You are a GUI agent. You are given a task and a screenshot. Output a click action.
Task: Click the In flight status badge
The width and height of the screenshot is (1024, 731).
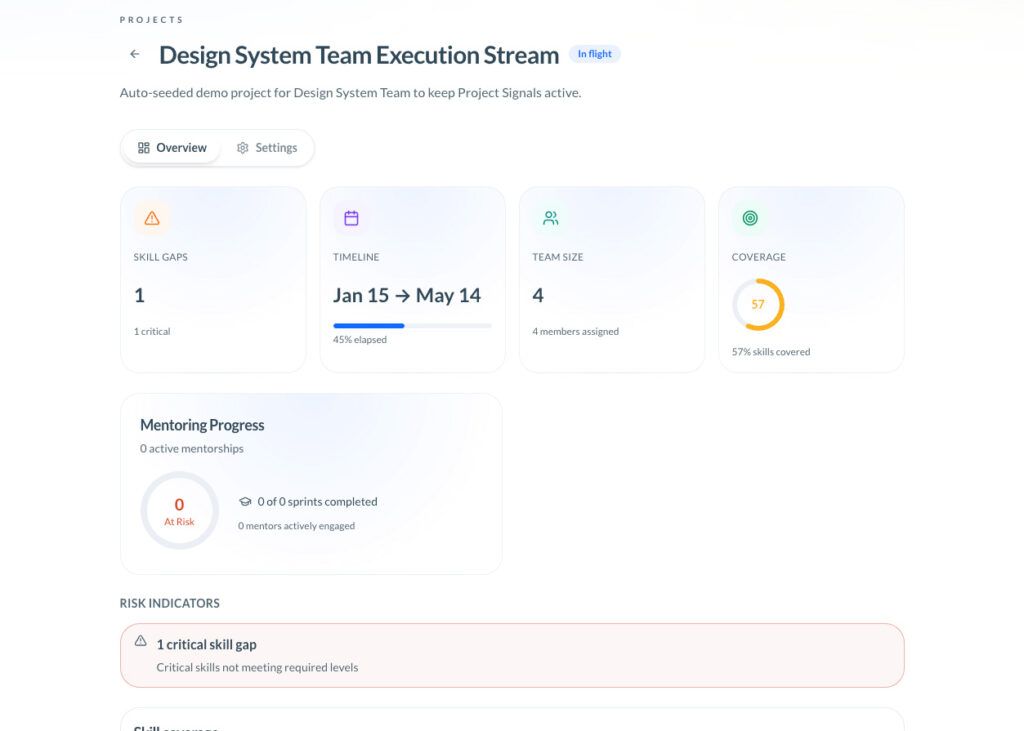[595, 54]
